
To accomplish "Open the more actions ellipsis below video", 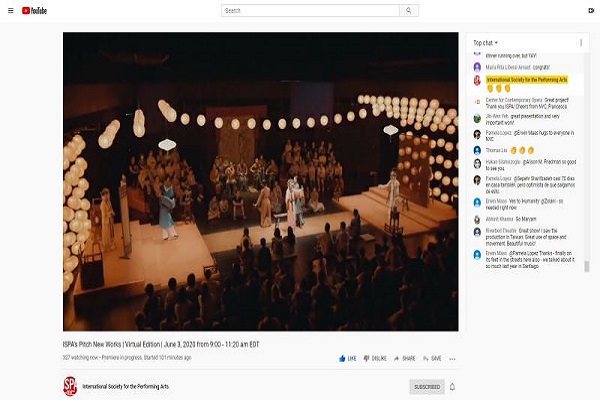I will pos(452,359).
